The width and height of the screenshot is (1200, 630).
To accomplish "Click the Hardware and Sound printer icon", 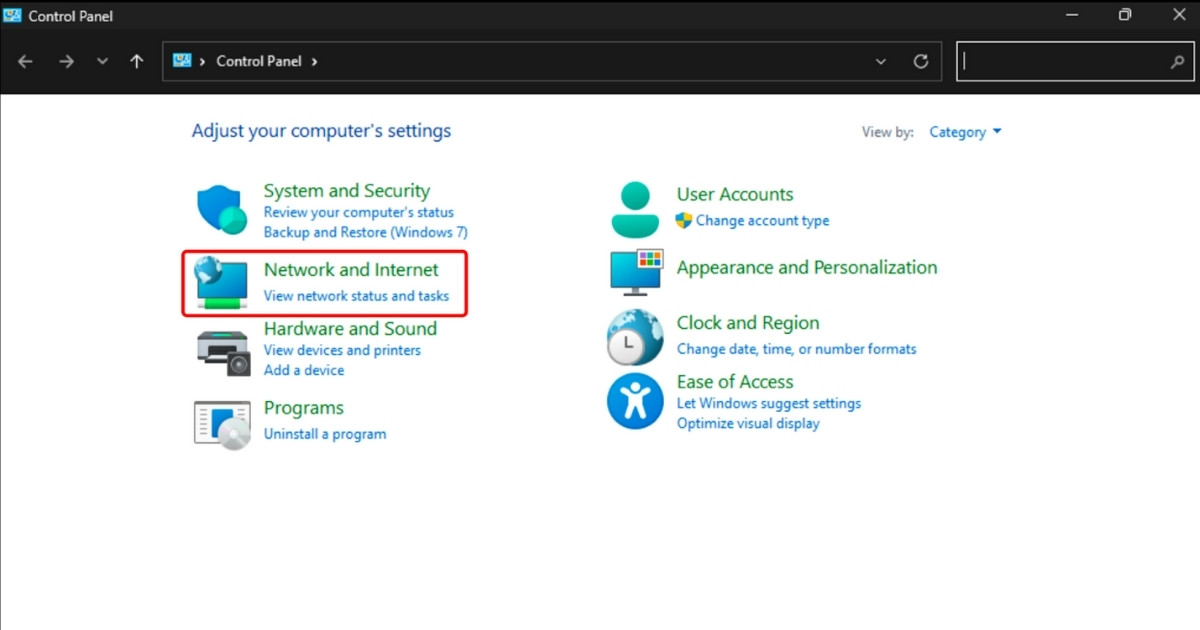I will [221, 350].
